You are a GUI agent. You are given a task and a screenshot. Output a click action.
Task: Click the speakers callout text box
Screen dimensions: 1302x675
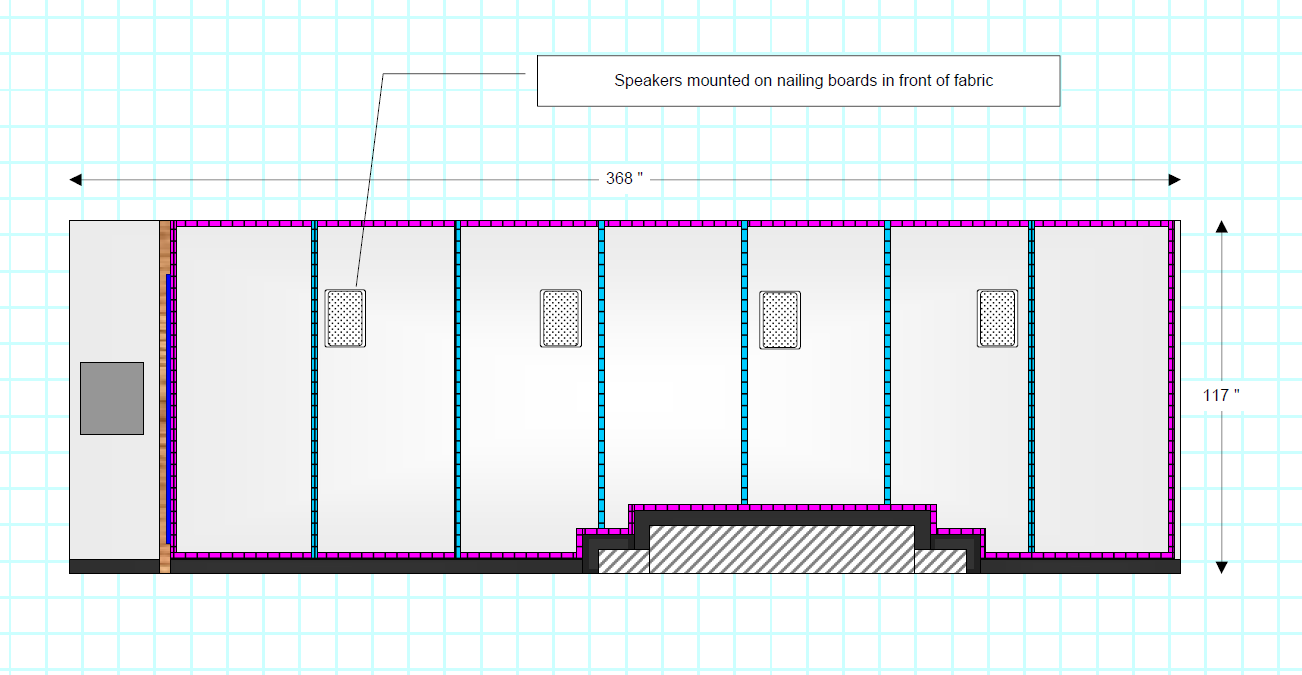798,81
